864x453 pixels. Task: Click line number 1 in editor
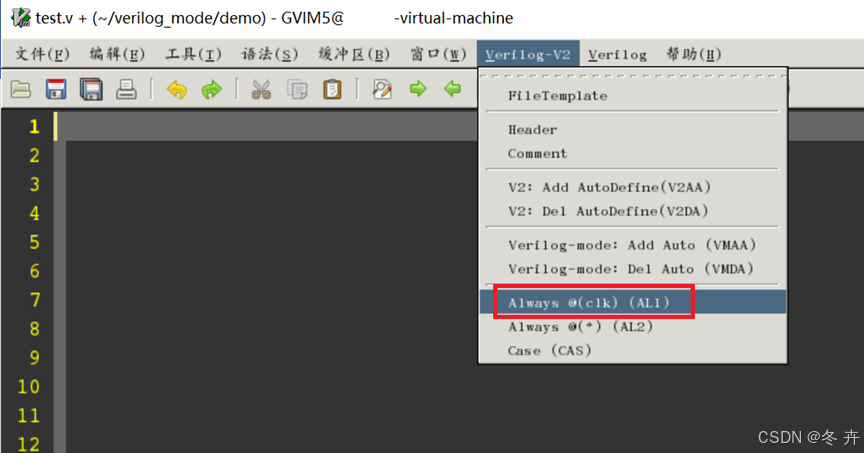34,127
